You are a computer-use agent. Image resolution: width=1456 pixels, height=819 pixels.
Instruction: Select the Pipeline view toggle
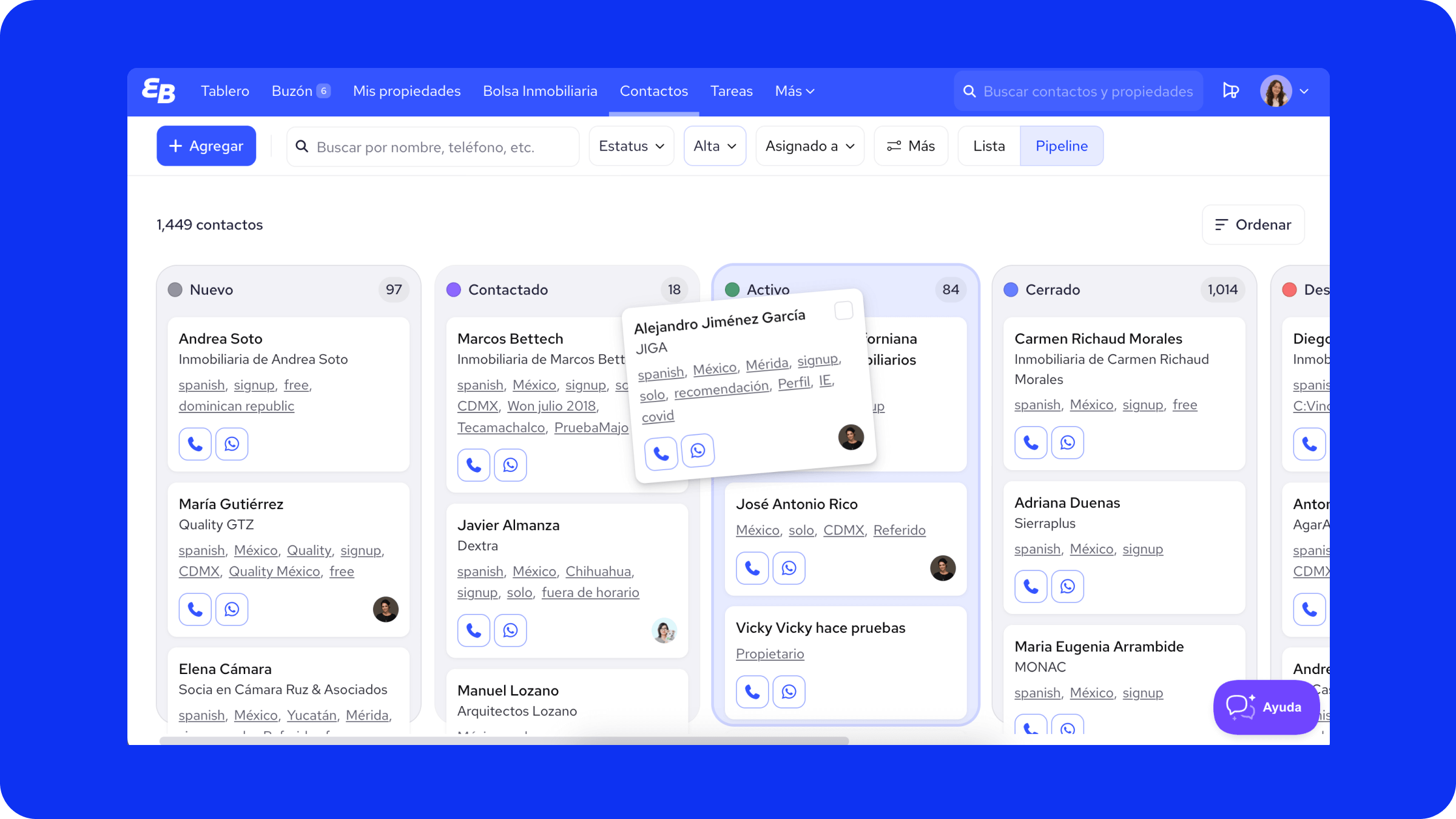point(1061,146)
